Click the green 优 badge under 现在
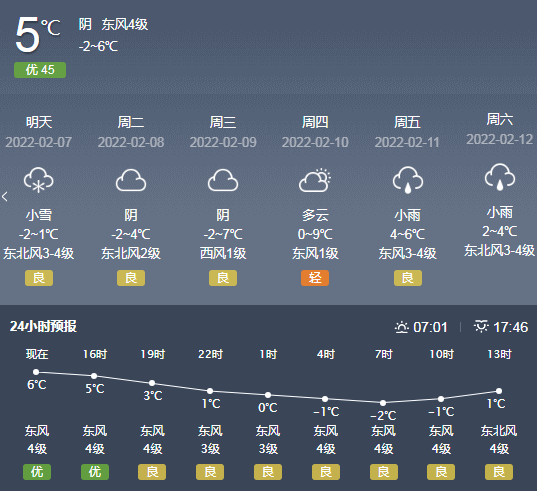 tap(37, 472)
